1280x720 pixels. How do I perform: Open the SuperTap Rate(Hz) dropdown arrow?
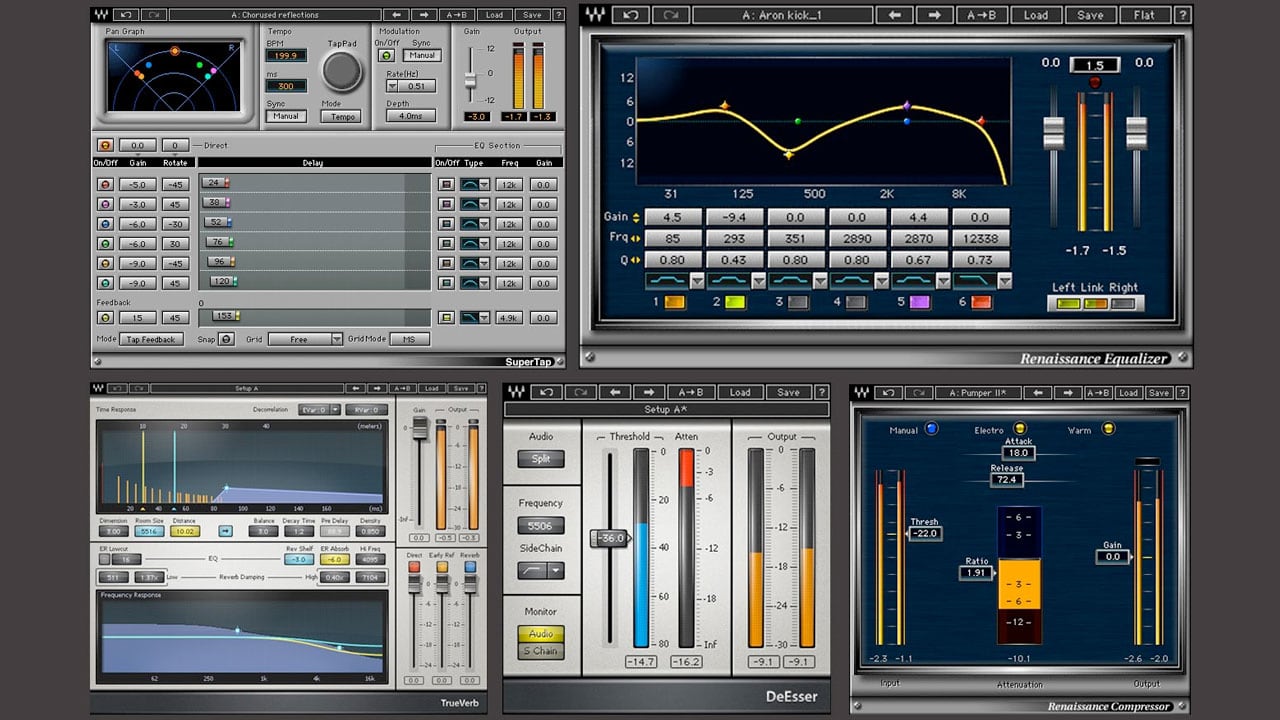tap(393, 86)
